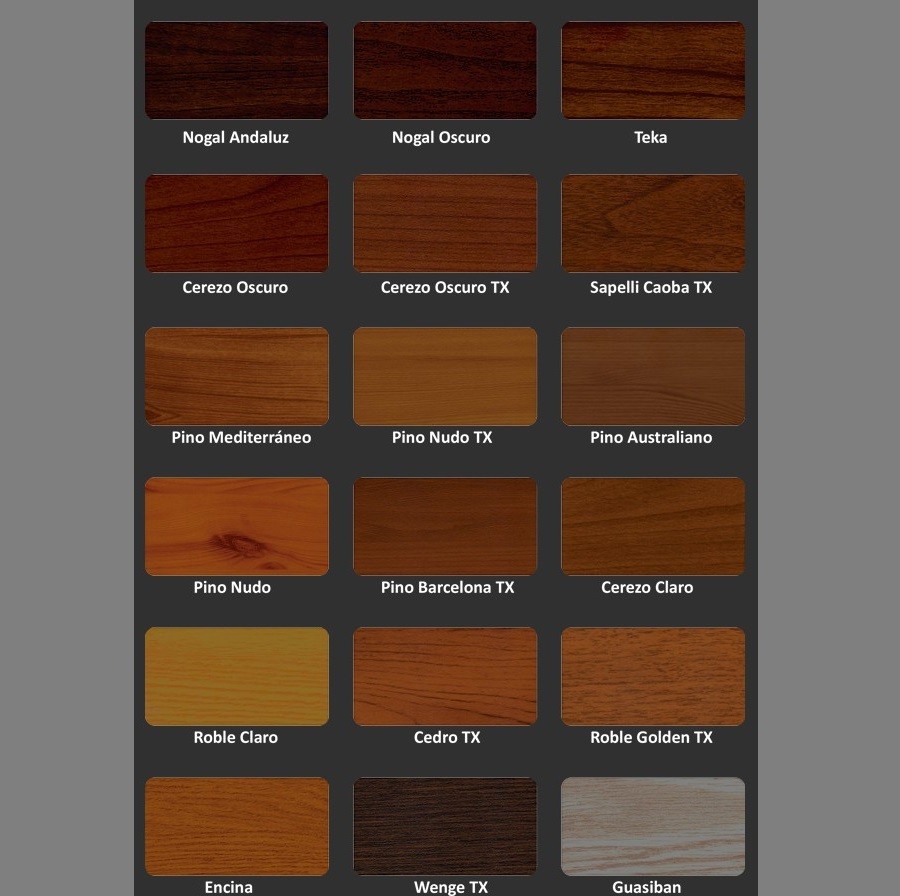Select the yellow Roble Claro swatch
This screenshot has width=900, height=896.
pyautogui.click(x=236, y=676)
